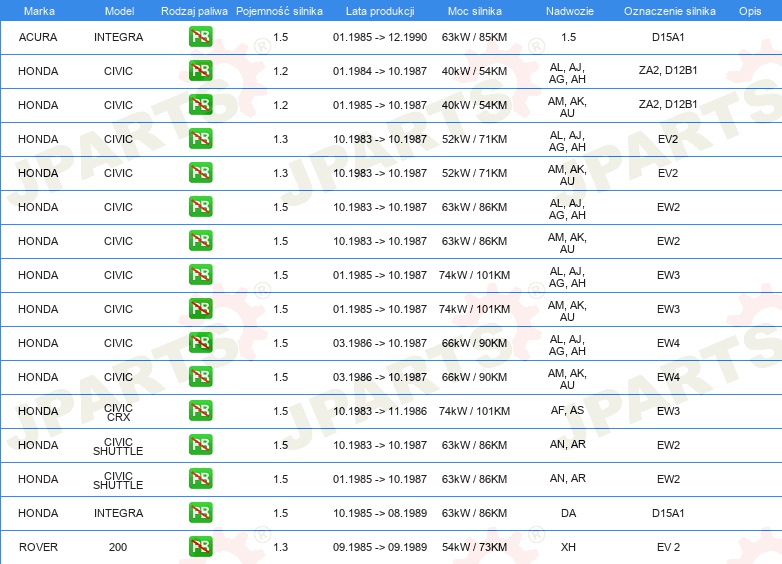Select the power value 63kW / 85KM
Image resolution: width=782 pixels, height=564 pixels.
(x=474, y=37)
